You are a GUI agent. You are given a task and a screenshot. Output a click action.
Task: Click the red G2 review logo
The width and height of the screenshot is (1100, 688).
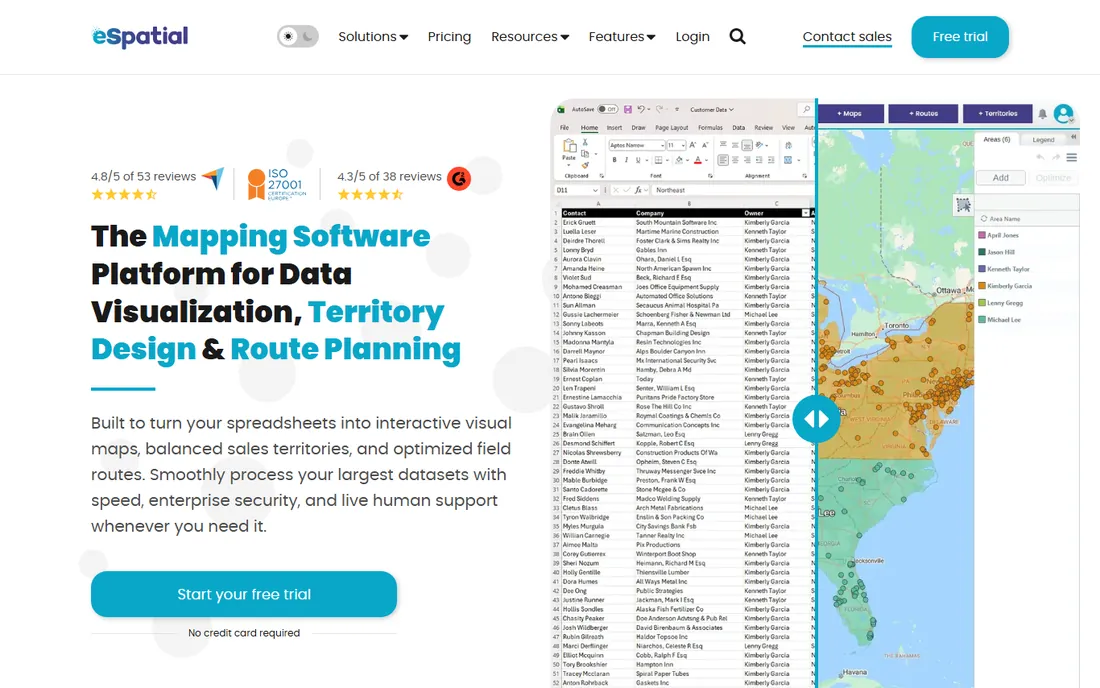[x=459, y=179]
